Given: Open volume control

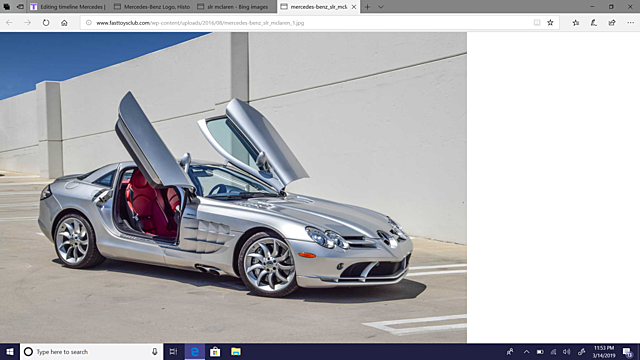Looking at the screenshot, I should click(567, 351).
